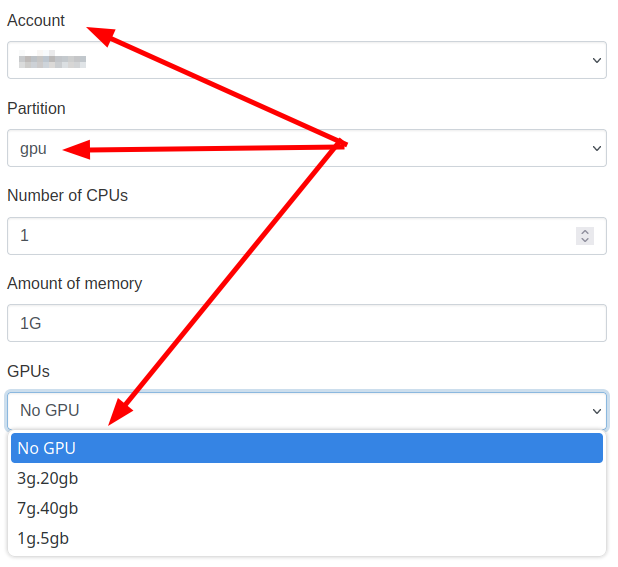Click the Partition field label
This screenshot has width=618, height=567.
(36, 108)
